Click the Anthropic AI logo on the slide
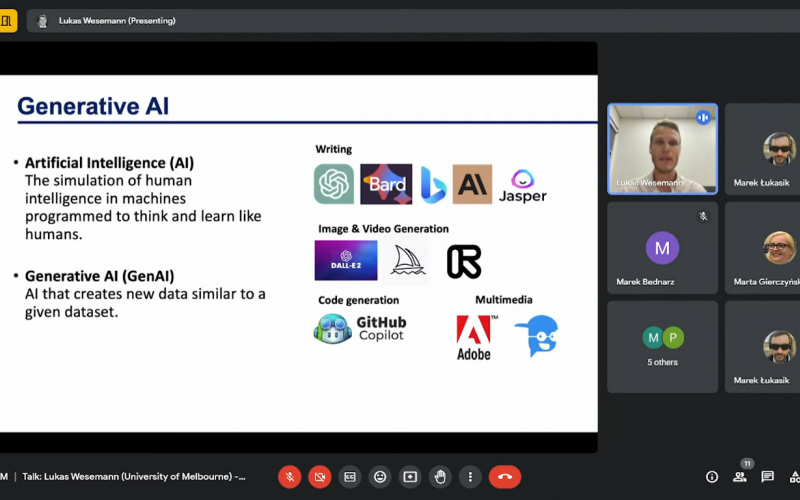Viewport: 800px width, 500px height. tap(472, 184)
